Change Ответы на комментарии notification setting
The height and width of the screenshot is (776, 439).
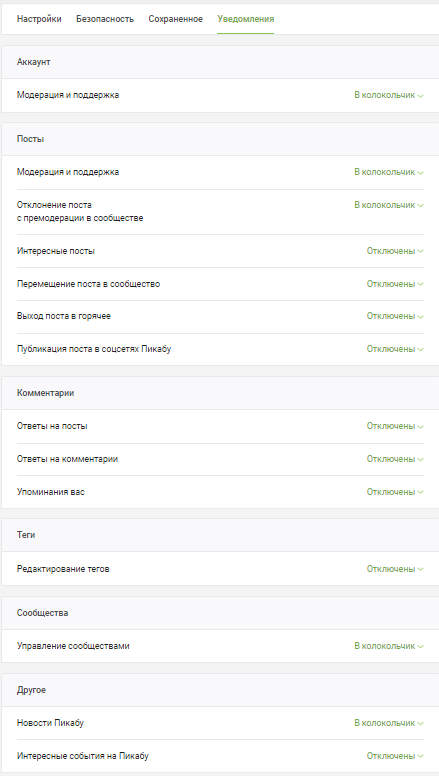coord(395,459)
